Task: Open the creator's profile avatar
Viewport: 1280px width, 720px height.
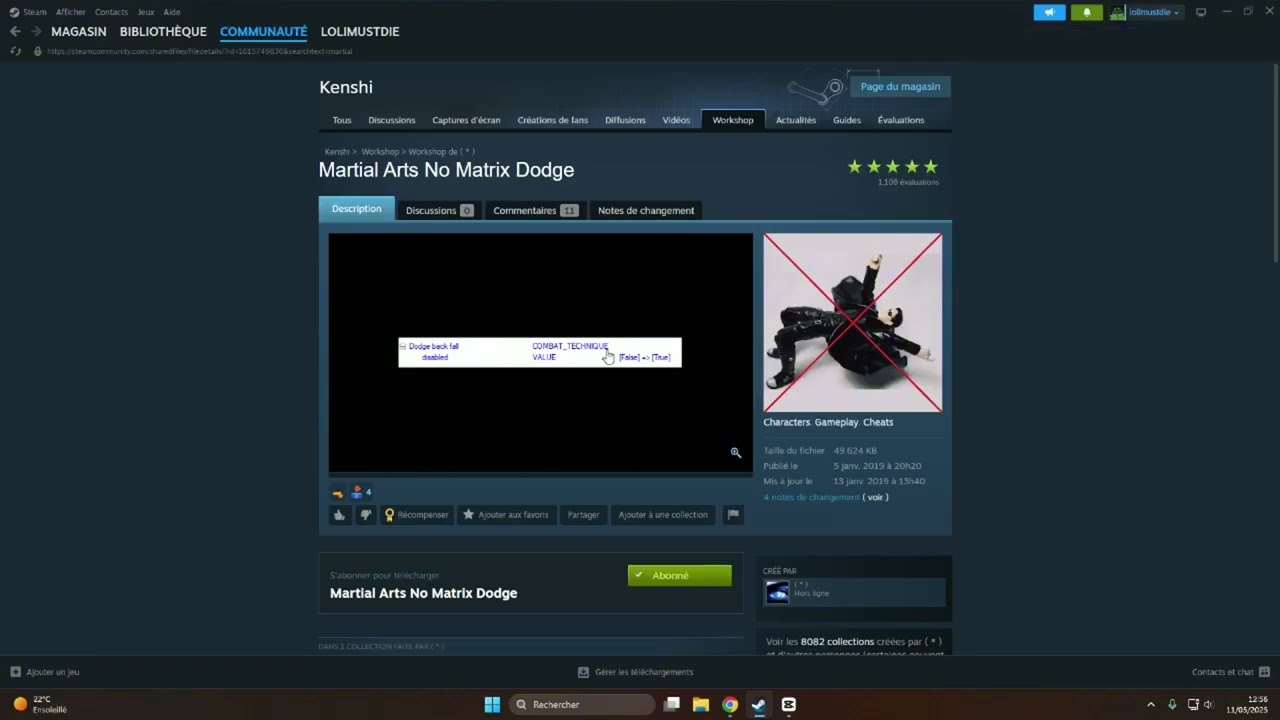Action: click(x=778, y=592)
